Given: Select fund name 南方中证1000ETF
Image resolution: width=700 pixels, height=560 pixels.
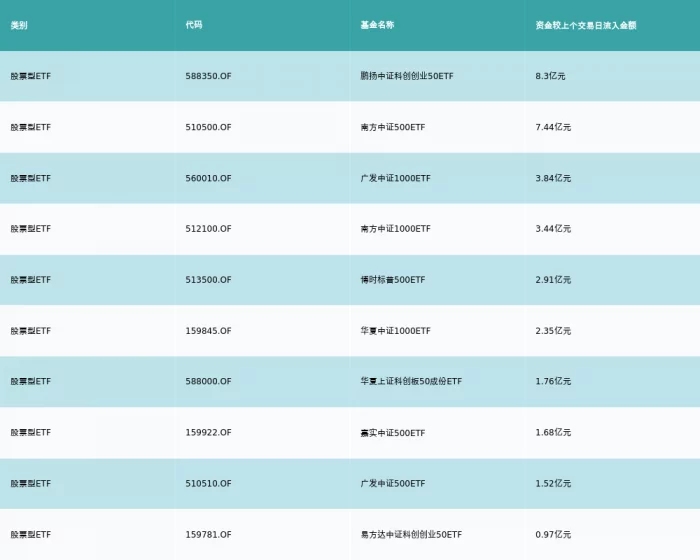Looking at the screenshot, I should (x=396, y=229).
